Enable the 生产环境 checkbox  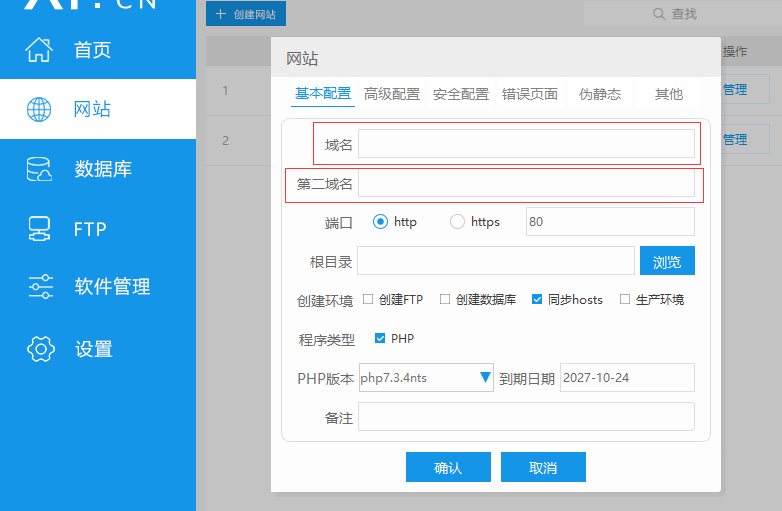[625, 299]
